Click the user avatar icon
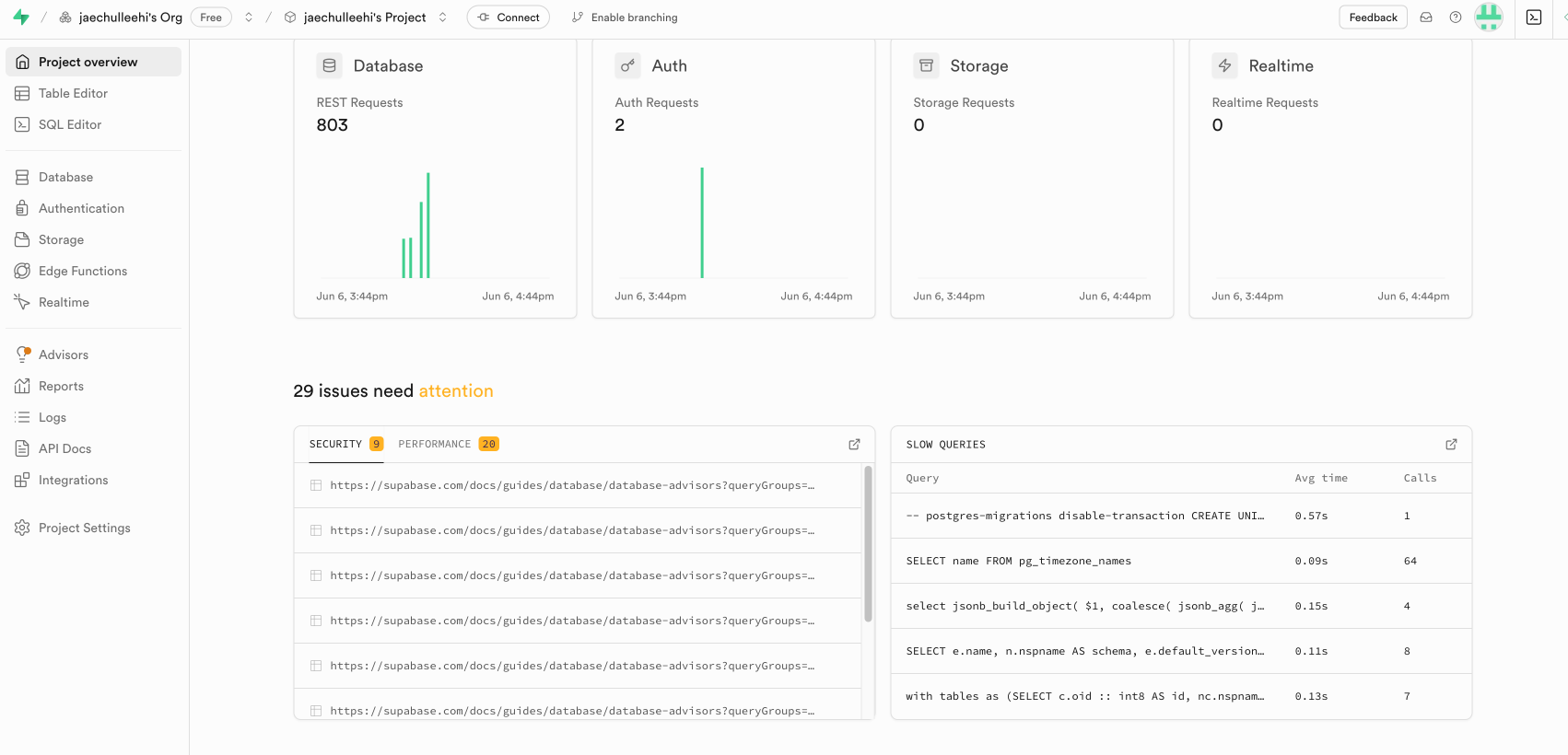The image size is (1568, 755). coord(1488,17)
